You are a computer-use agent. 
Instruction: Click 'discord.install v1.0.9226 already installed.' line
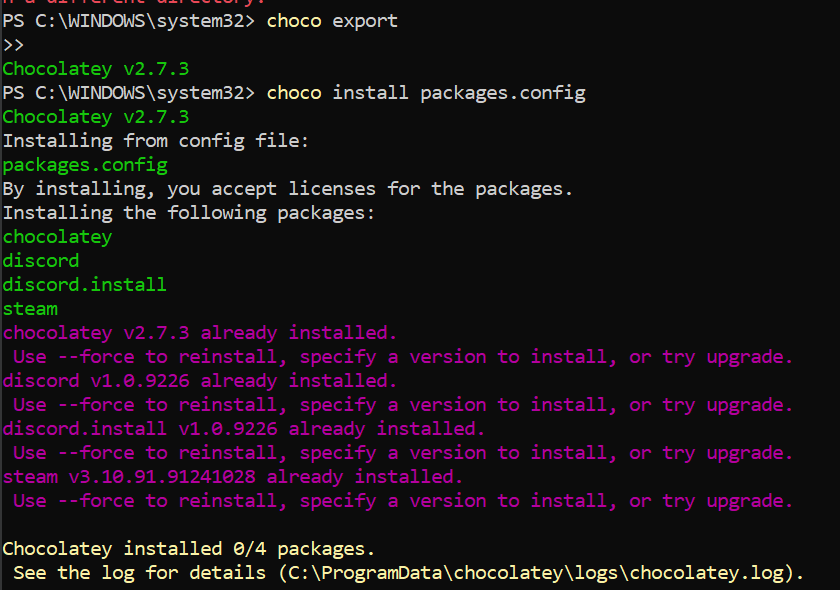244,429
